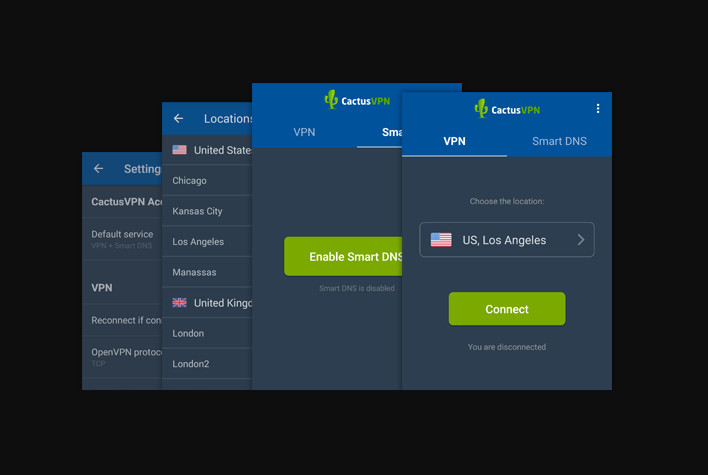708x475 pixels.
Task: Select the partially hidden Smart DNS tab
Action: coord(379,132)
